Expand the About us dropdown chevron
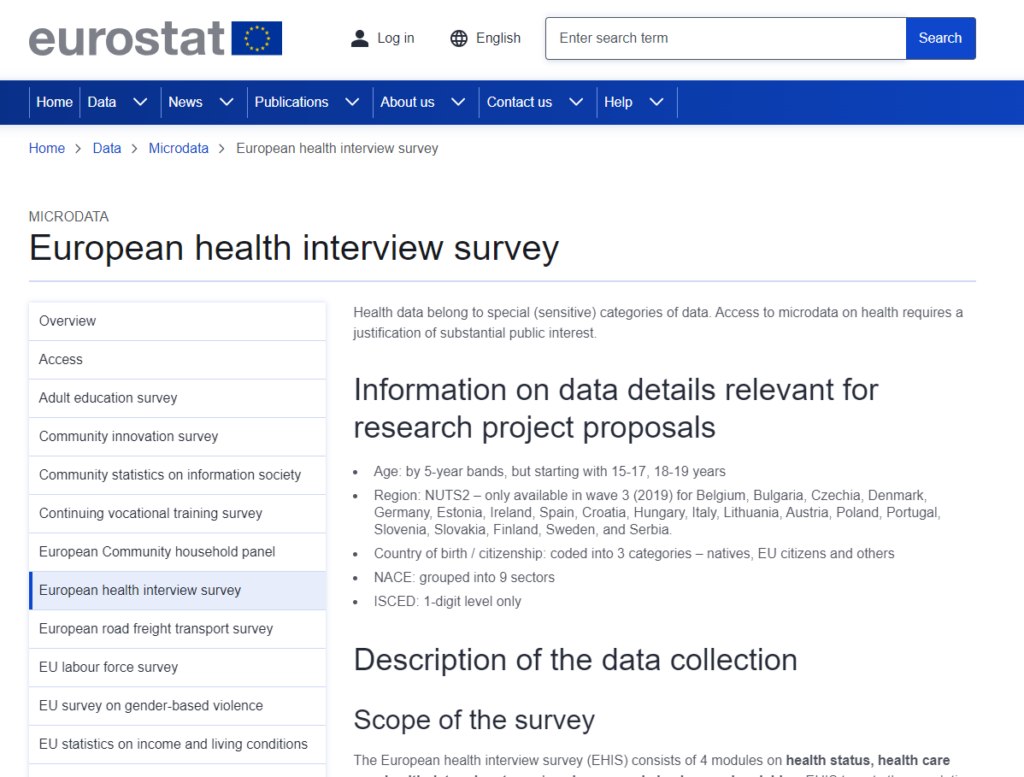1024x777 pixels. click(x=458, y=102)
